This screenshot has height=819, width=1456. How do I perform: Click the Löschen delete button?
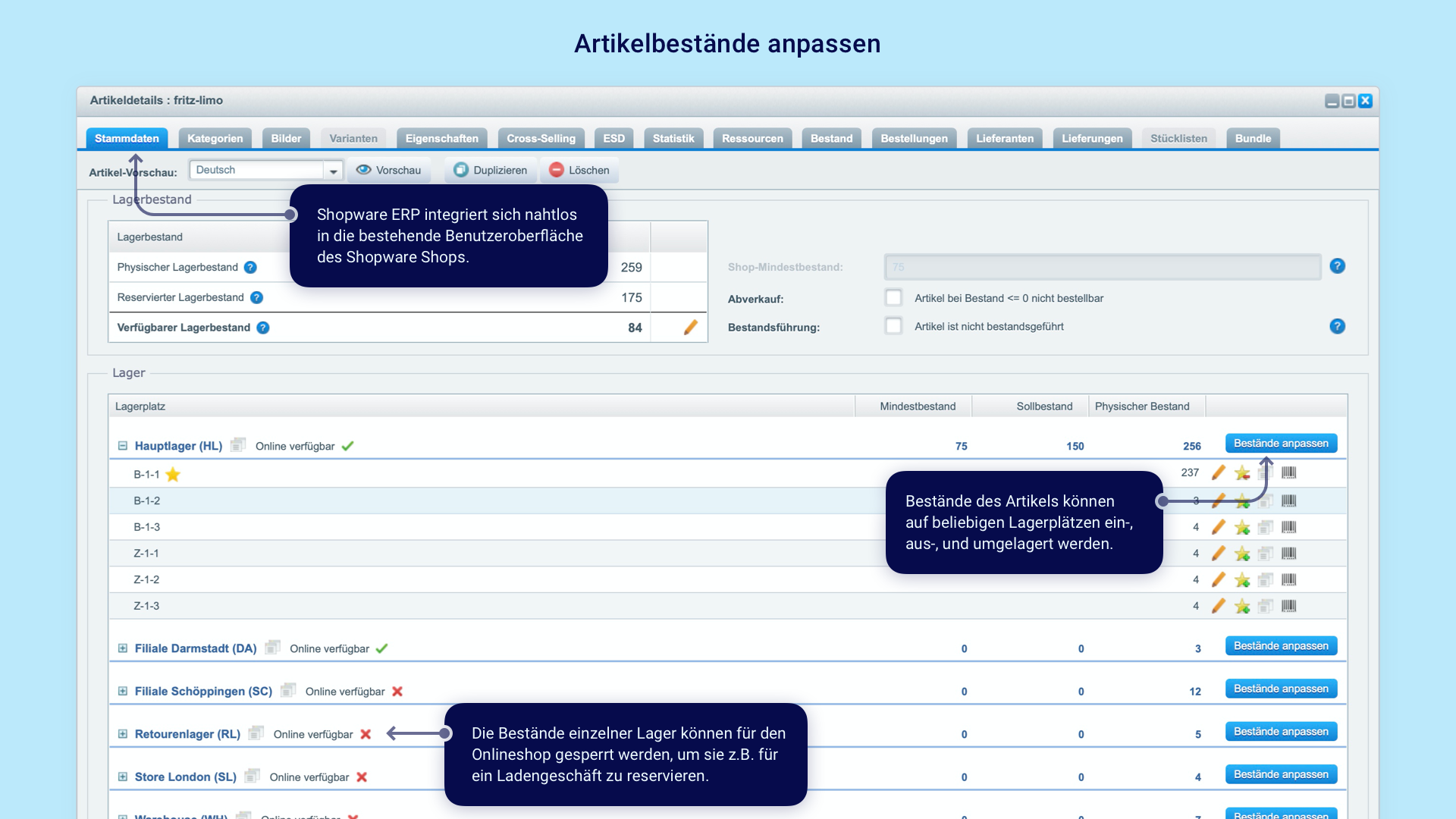coord(580,170)
